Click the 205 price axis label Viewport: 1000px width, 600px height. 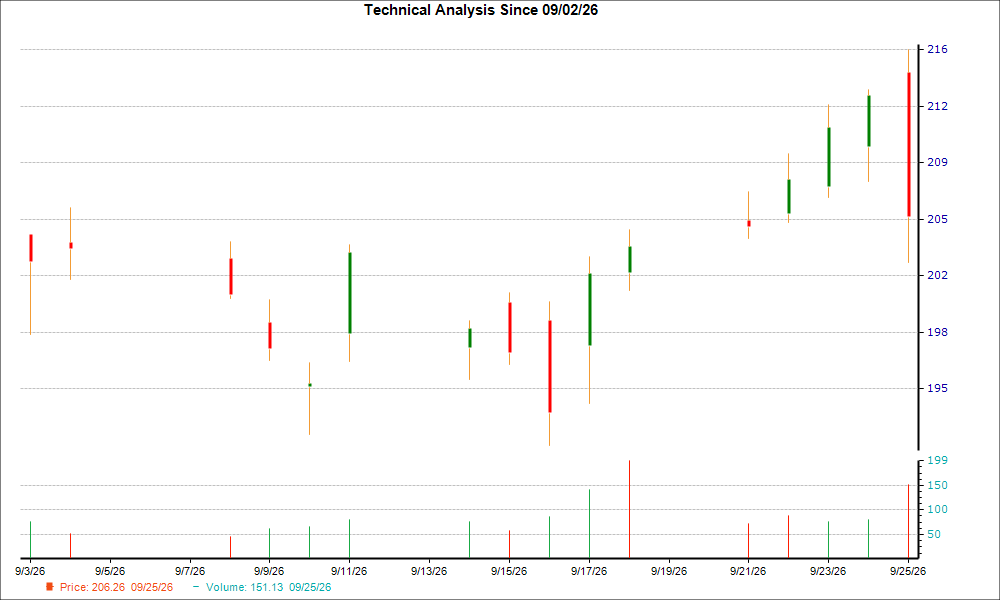point(937,219)
